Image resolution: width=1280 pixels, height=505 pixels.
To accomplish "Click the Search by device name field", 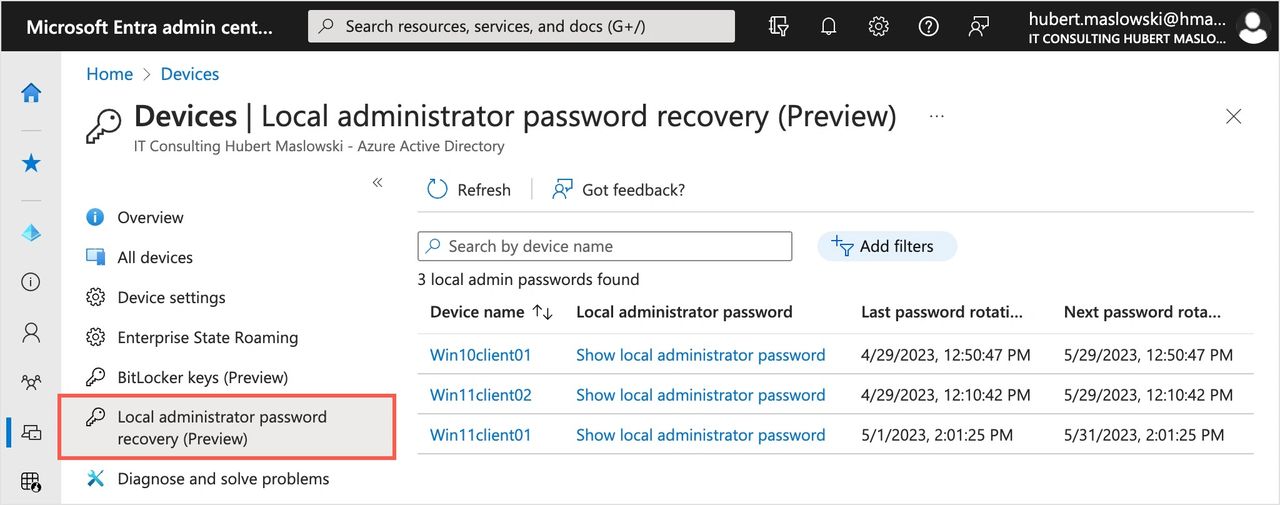I will tap(605, 246).
